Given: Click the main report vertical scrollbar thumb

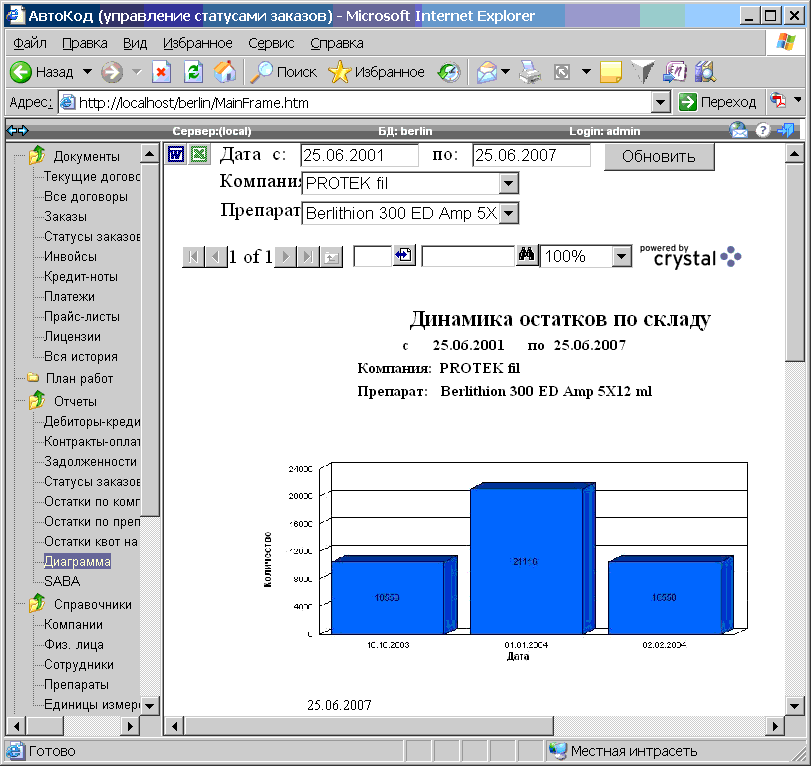Looking at the screenshot, I should pyautogui.click(x=794, y=262).
